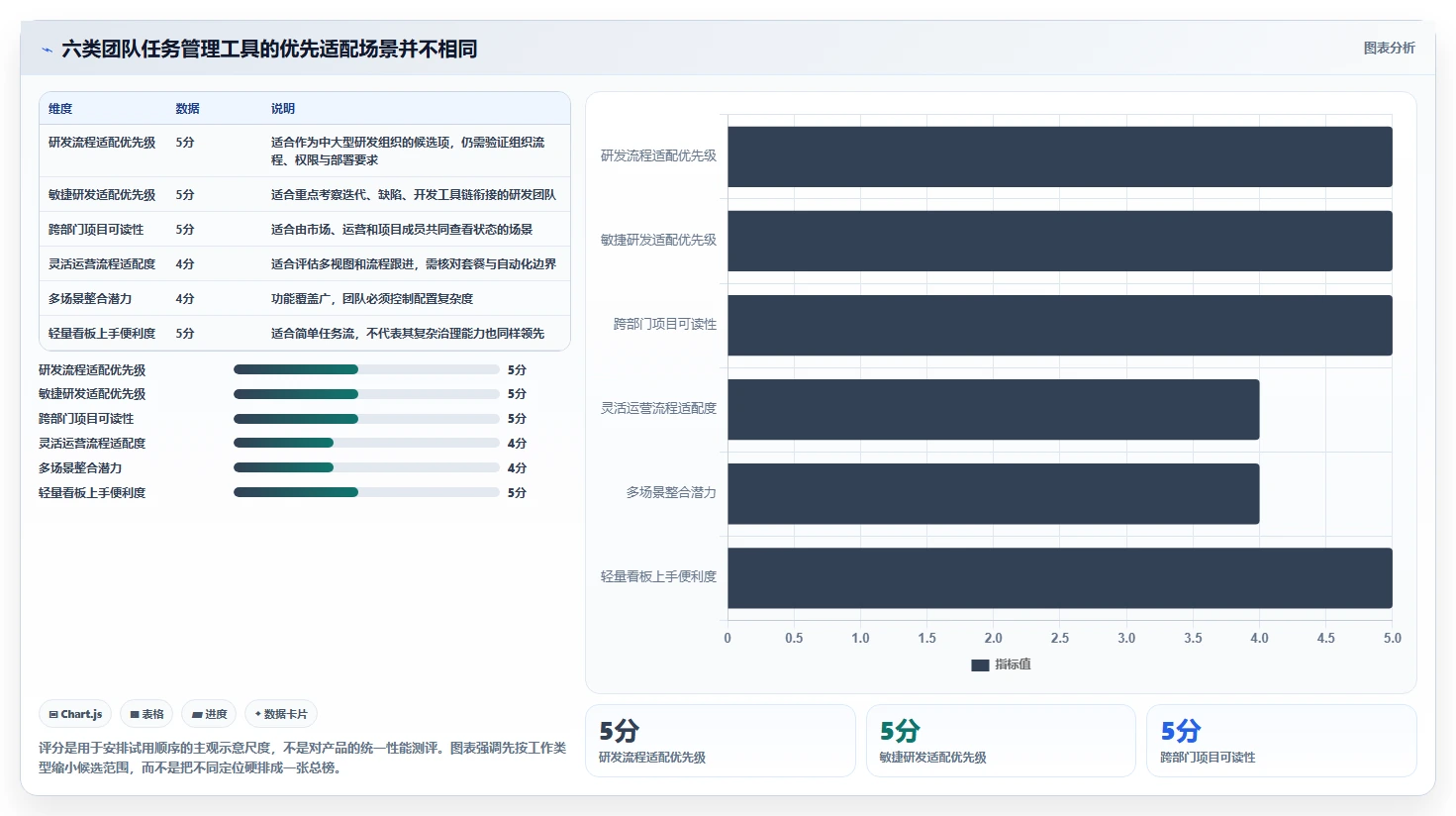Screen dimensions: 1456x816
Task: Click the 敏捷研发适配优先级 progress bar
Action: point(366,394)
